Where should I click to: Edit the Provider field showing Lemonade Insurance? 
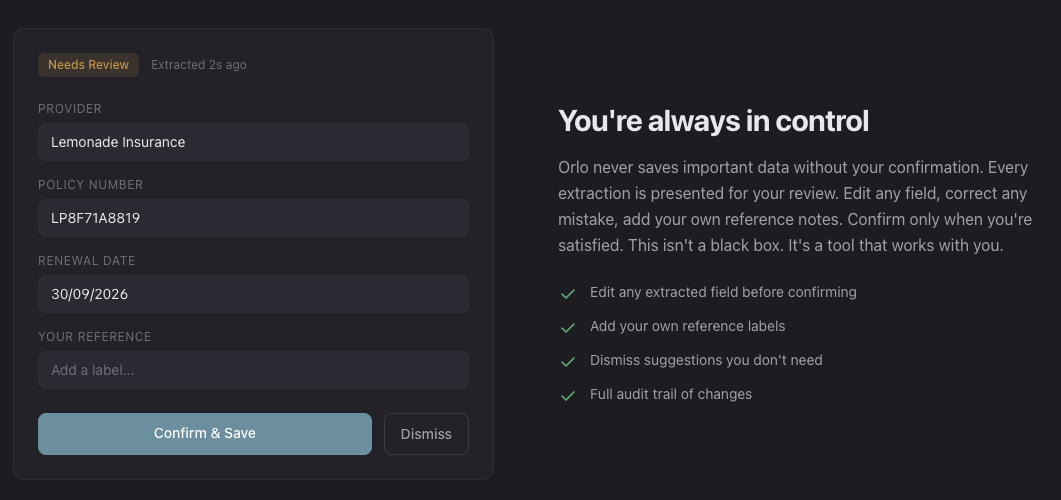(253, 142)
